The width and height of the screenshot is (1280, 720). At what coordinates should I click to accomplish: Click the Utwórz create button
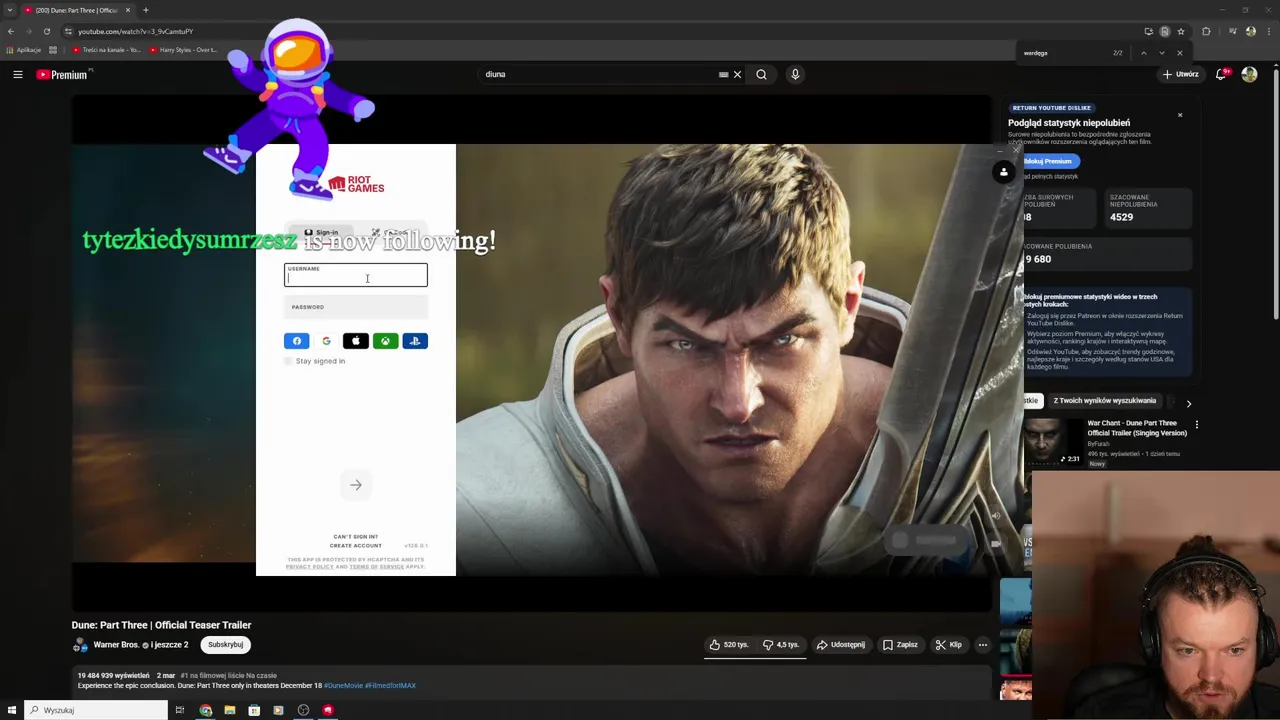[1180, 74]
